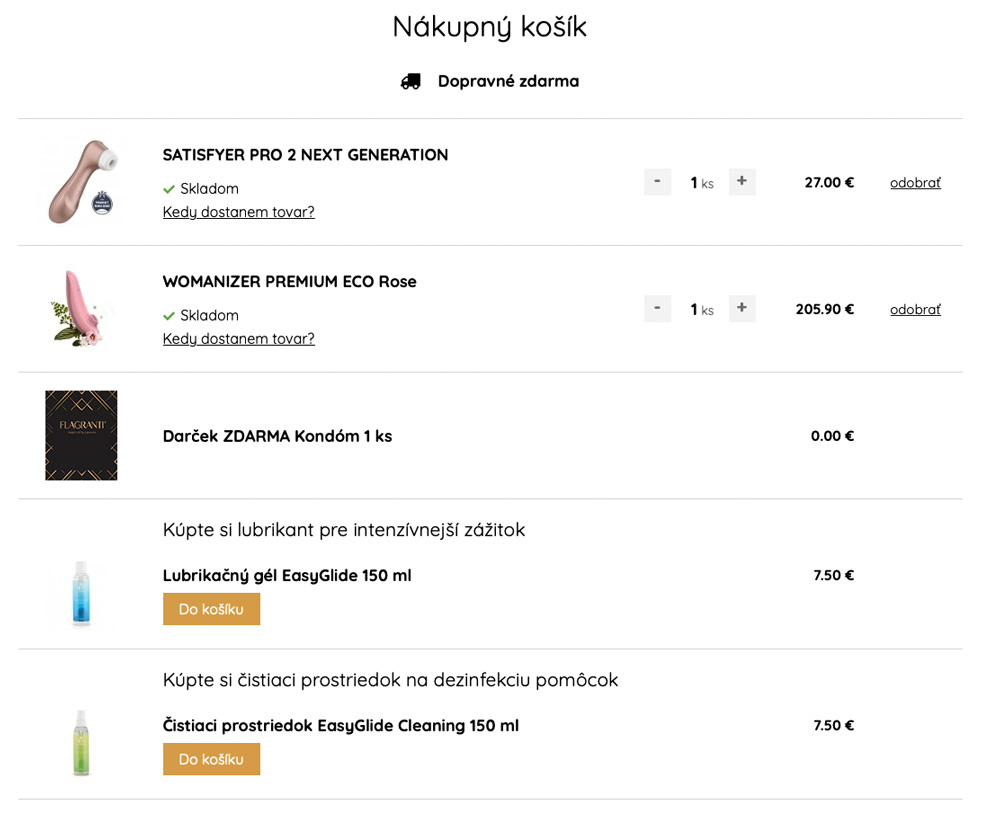The width and height of the screenshot is (1000, 818).
Task: Click green in-stock checkmark for Satisfyer
Action: (x=169, y=189)
